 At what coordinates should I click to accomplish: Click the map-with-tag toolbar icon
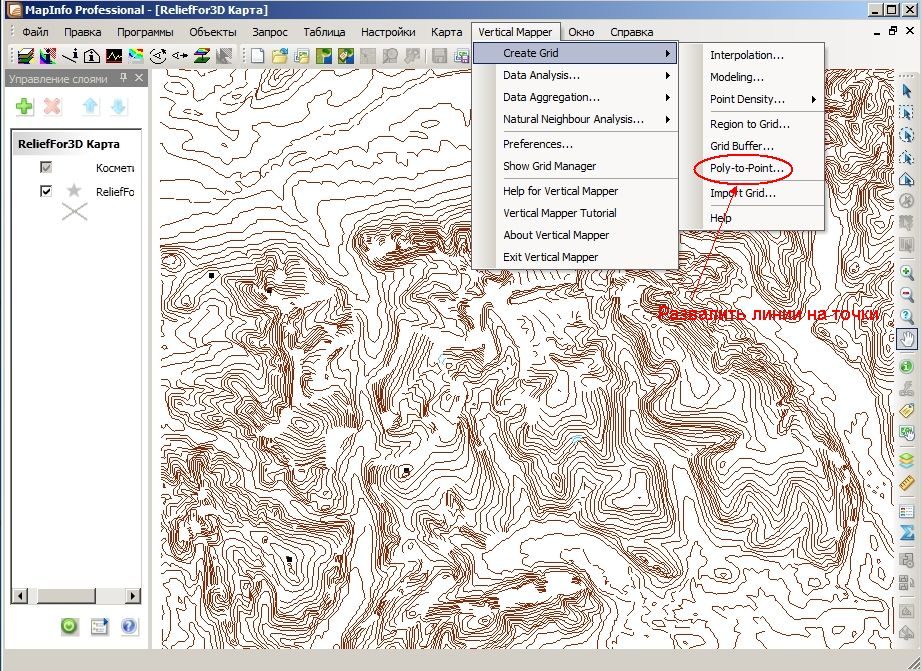pos(346,56)
